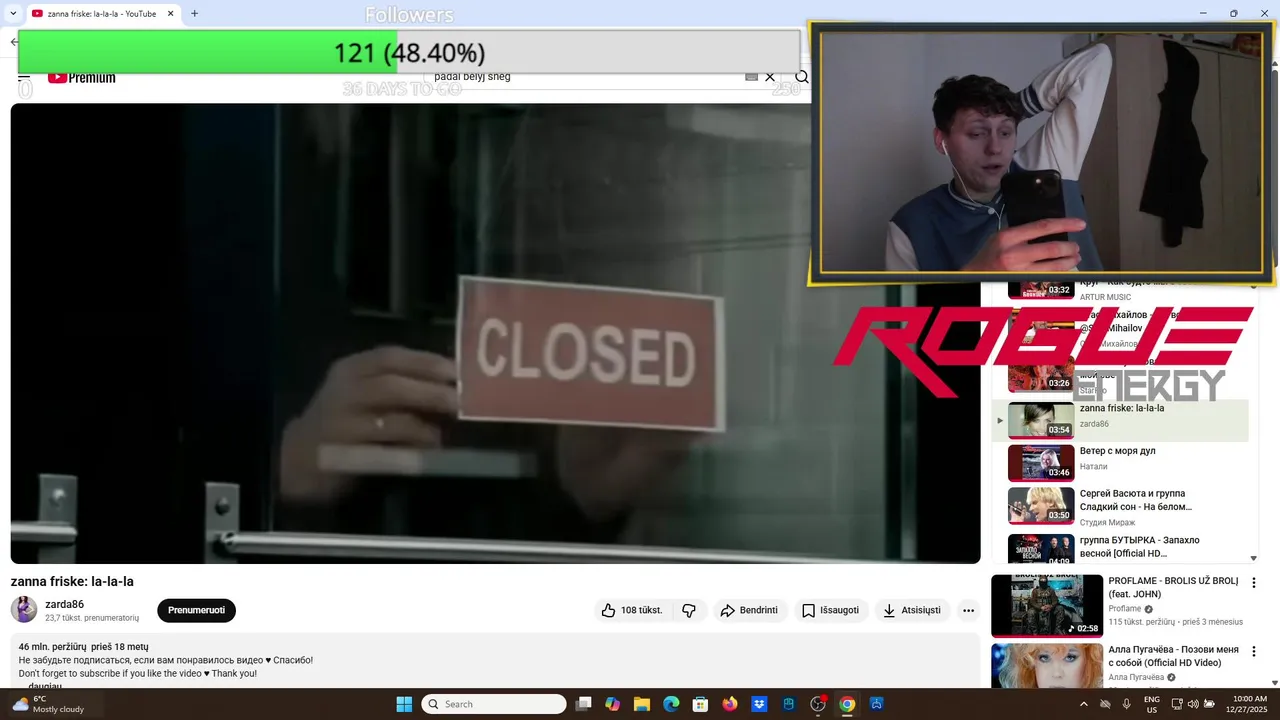This screenshot has height=720, width=1280.
Task: Select current playlist item 'zanna friske: la-la-la'
Action: pos(1120,420)
